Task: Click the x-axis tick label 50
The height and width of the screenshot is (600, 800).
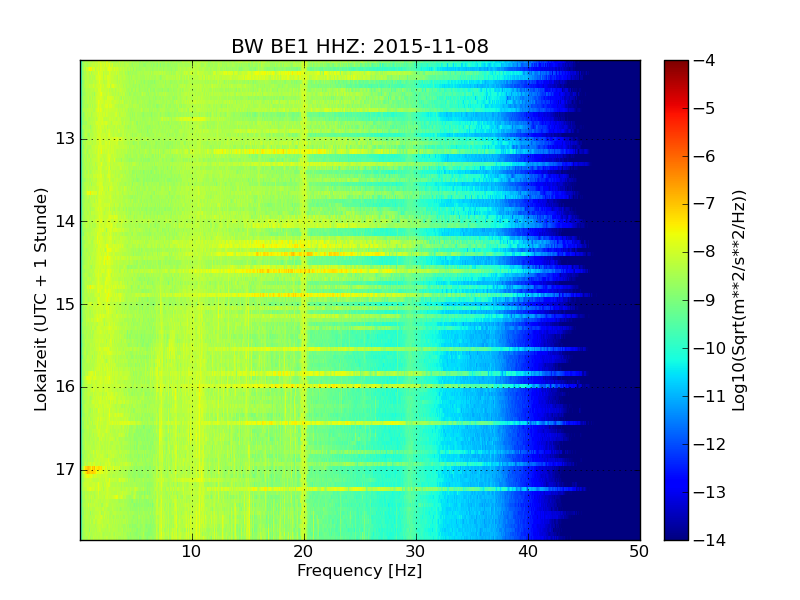Action: 639,552
